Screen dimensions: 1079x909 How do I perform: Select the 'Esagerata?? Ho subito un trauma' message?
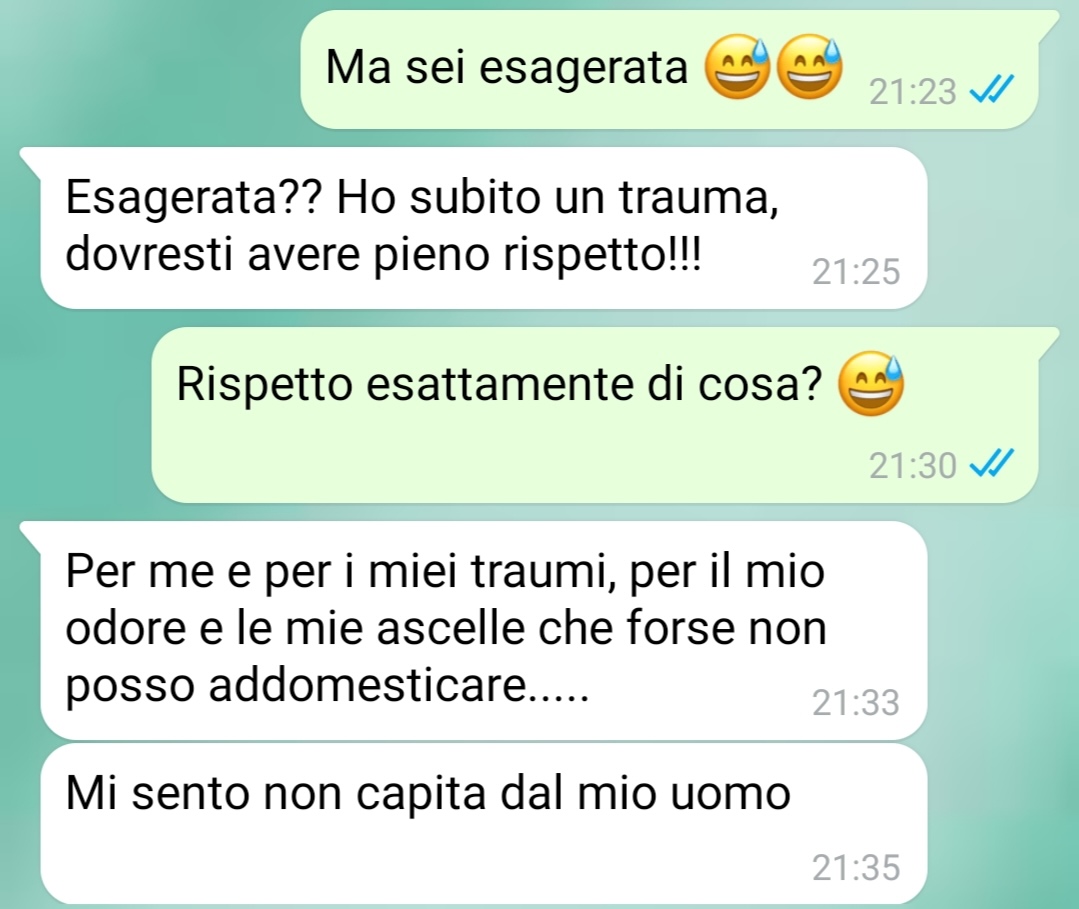coord(484,228)
